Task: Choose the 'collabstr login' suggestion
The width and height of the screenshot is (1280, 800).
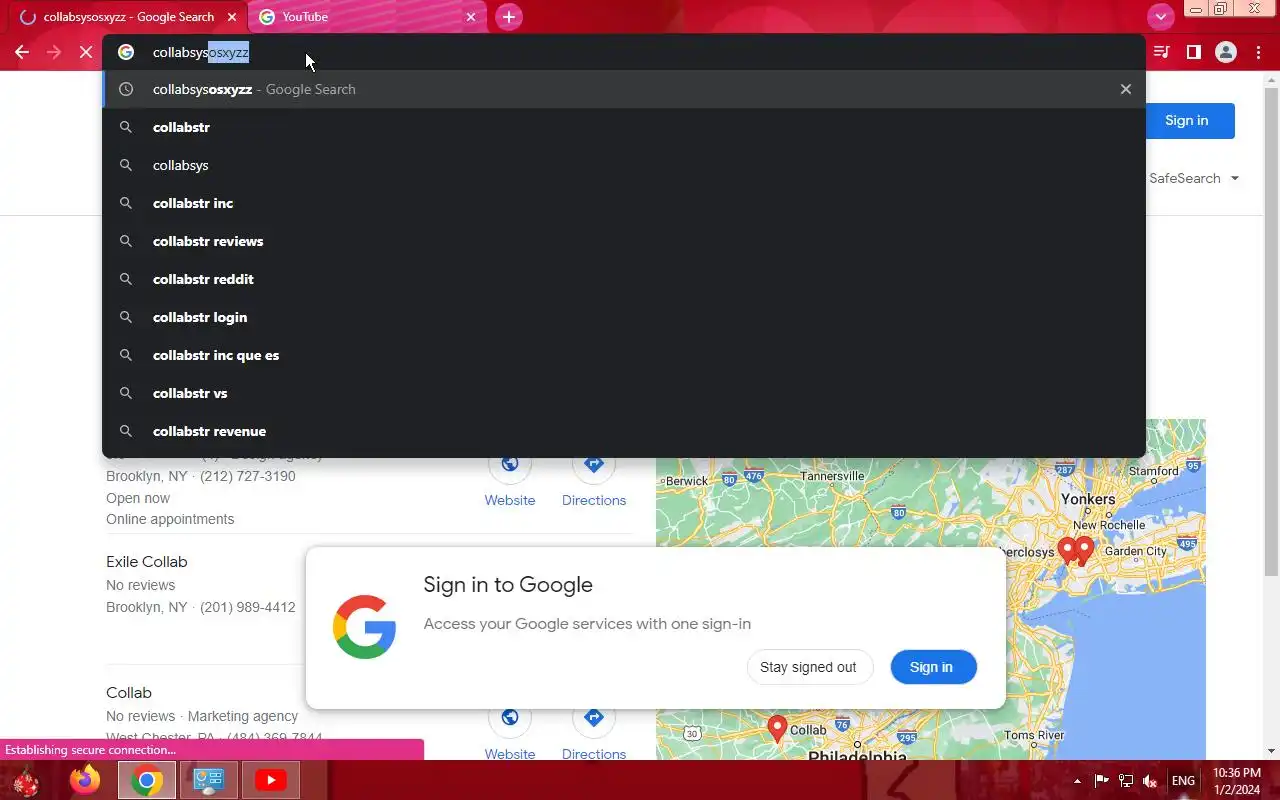Action: click(624, 317)
